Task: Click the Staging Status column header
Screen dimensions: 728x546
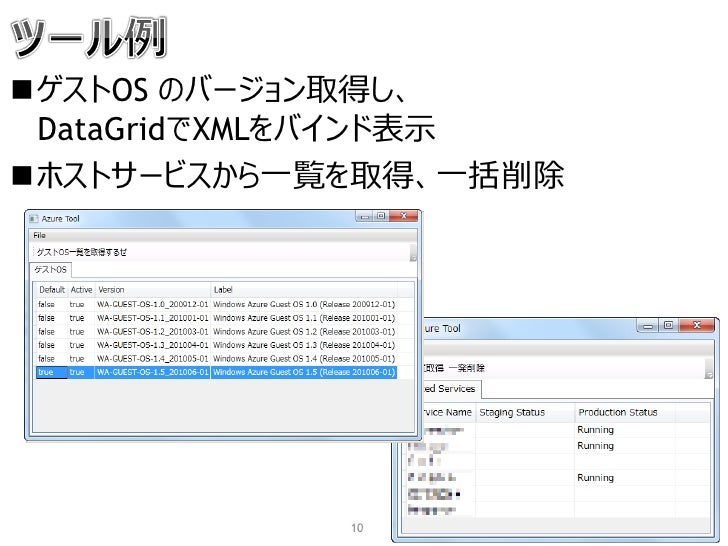Action: click(525, 412)
